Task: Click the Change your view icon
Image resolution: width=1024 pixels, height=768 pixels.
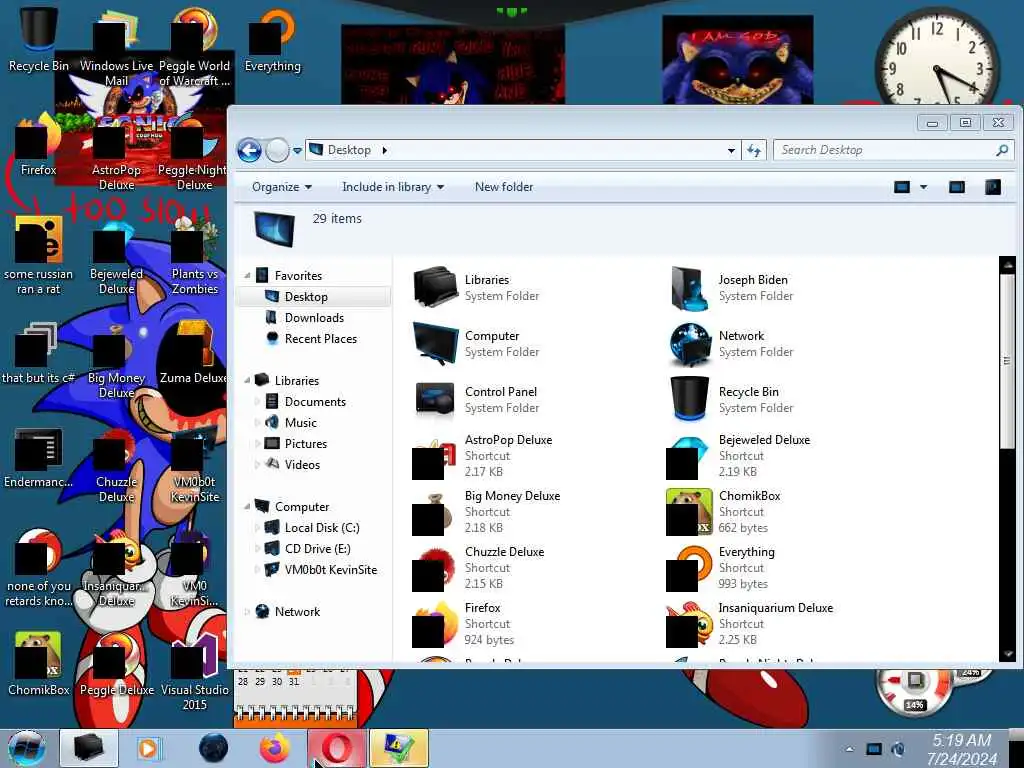Action: [x=902, y=187]
